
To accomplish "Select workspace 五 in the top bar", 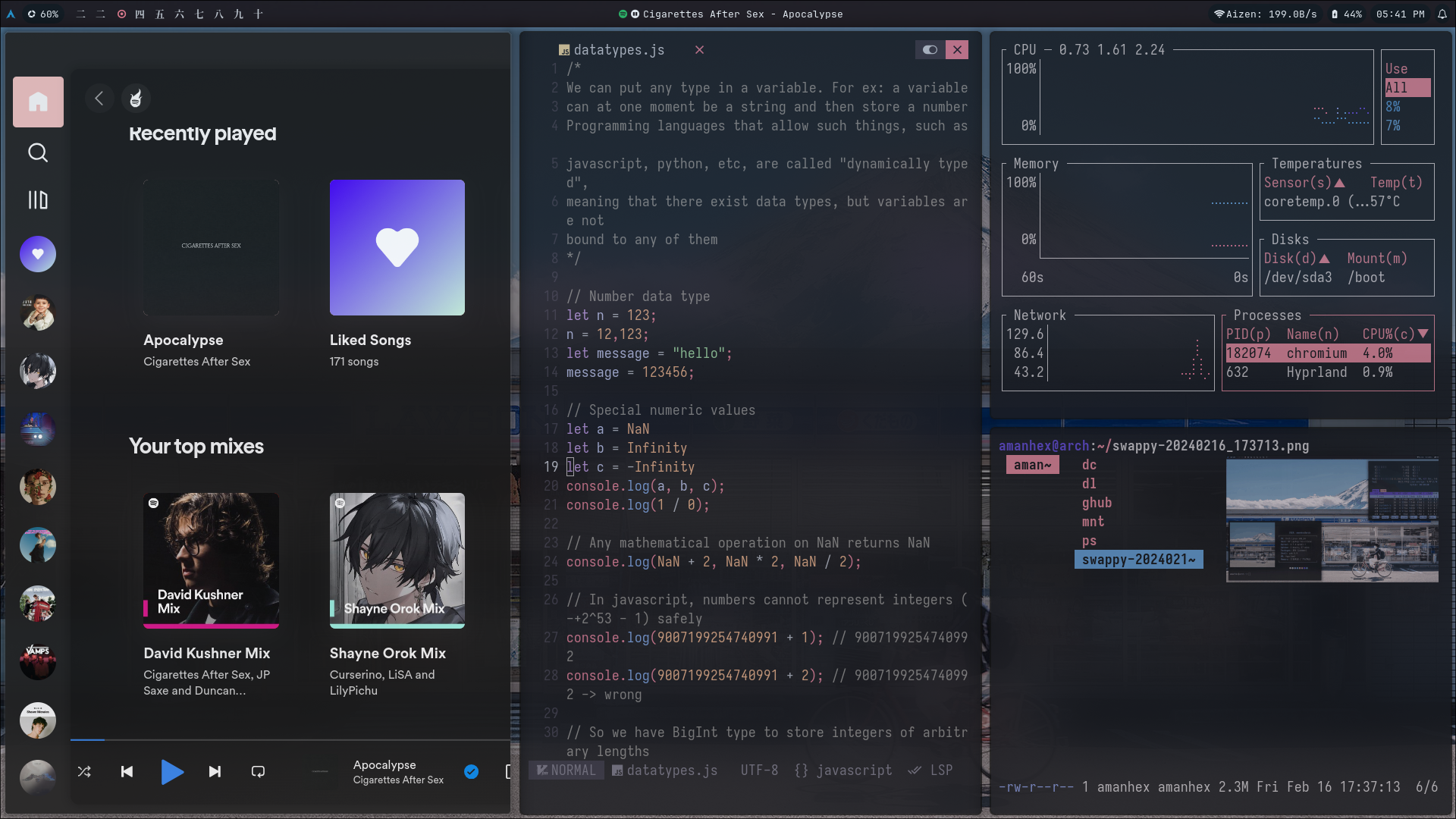I will [159, 14].
